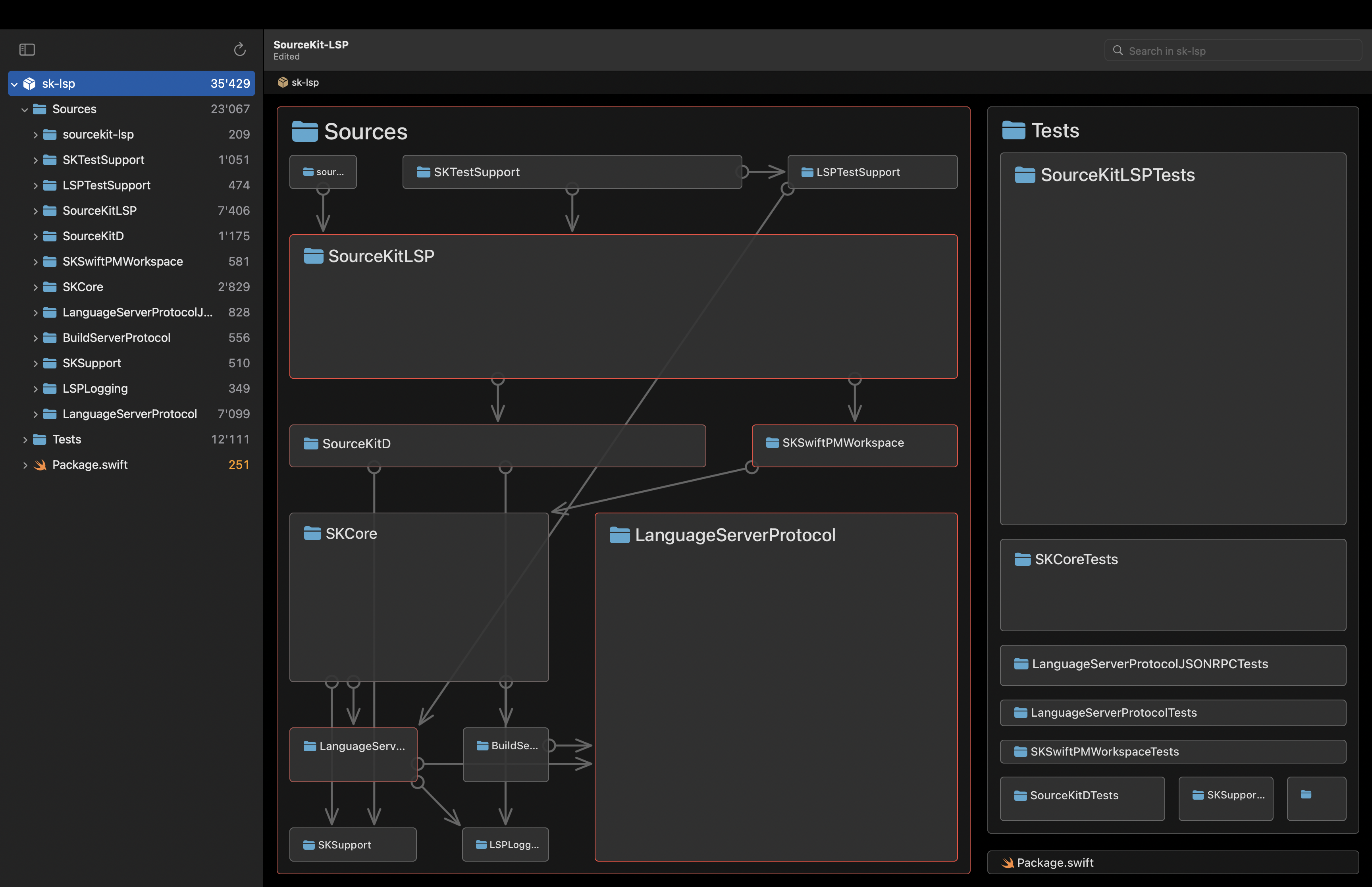Viewport: 1372px width, 887px height.
Task: Select the LanguageServerProtocolTests box
Action: (x=1173, y=713)
